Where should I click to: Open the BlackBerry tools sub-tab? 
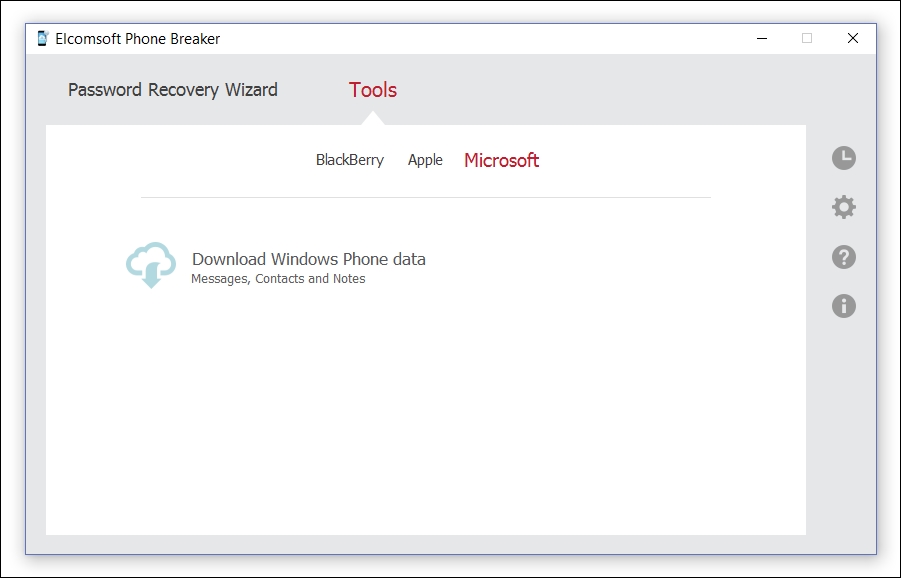[349, 160]
